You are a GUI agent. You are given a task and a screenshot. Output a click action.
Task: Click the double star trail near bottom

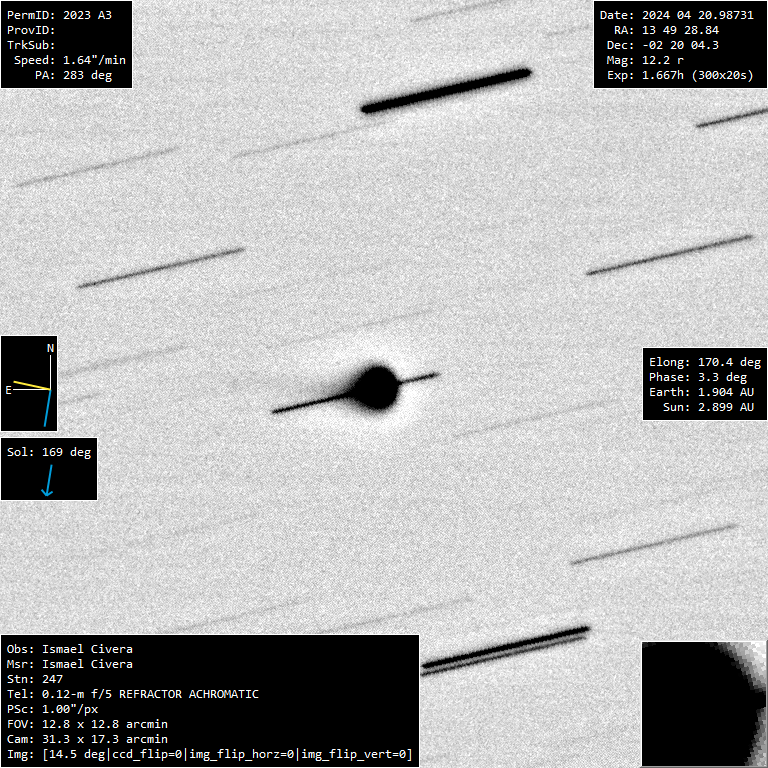click(505, 651)
